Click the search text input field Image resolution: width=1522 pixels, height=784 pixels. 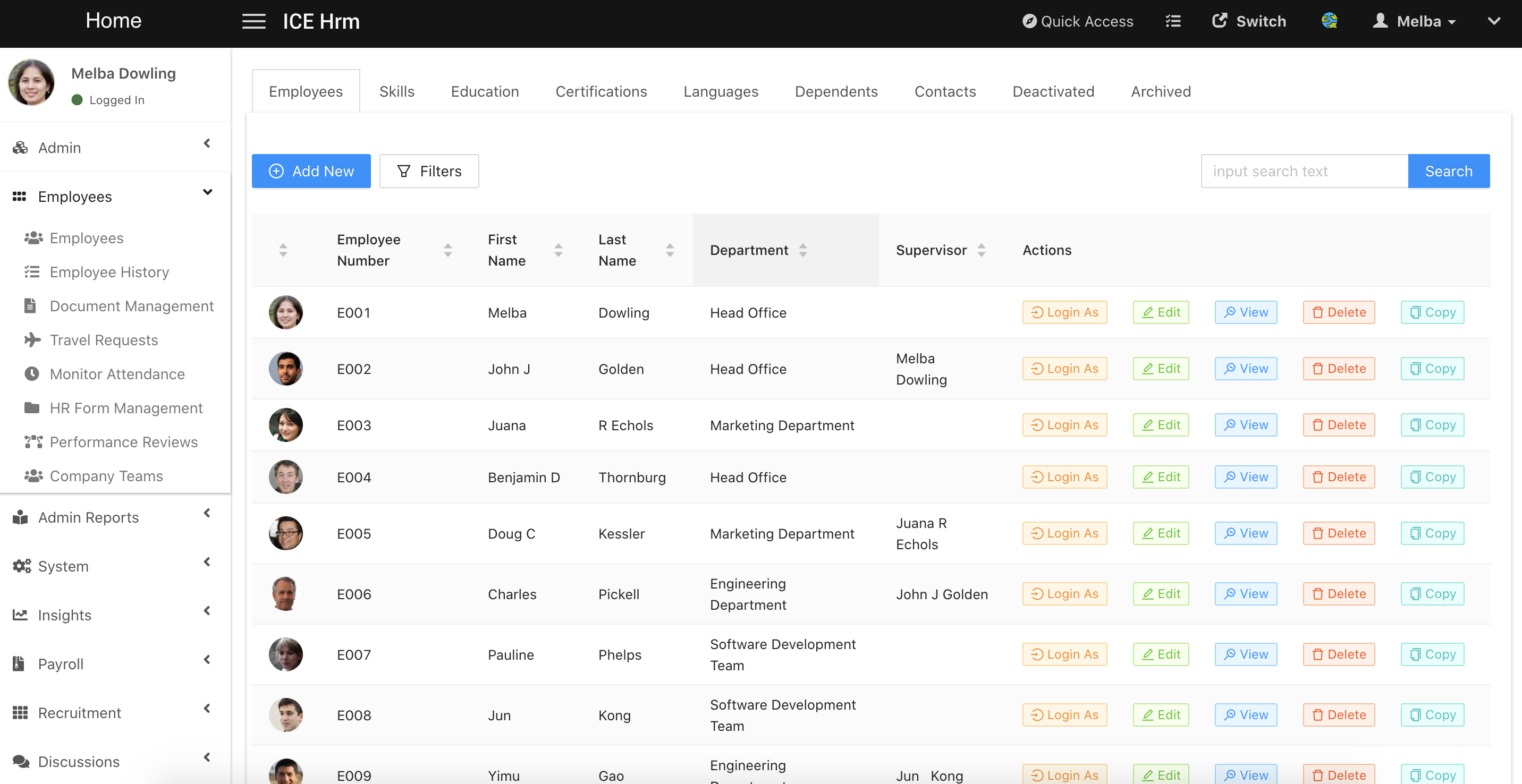[x=1304, y=171]
